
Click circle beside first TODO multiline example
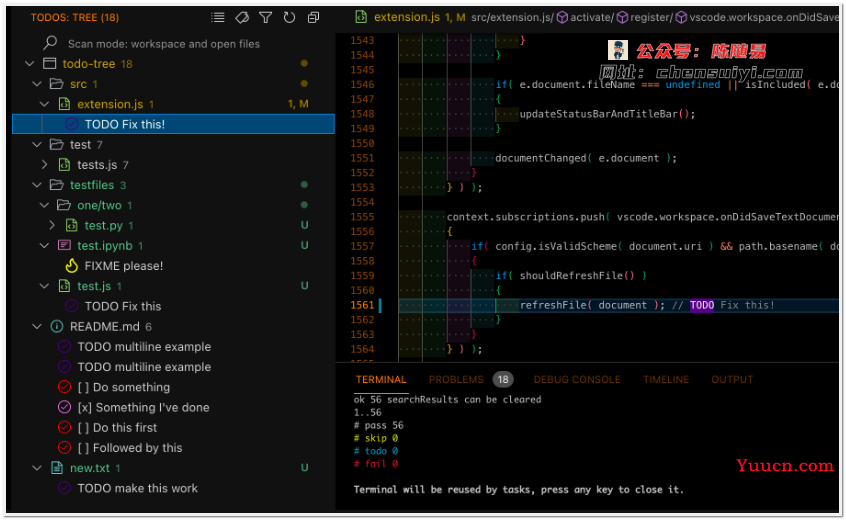(64, 346)
